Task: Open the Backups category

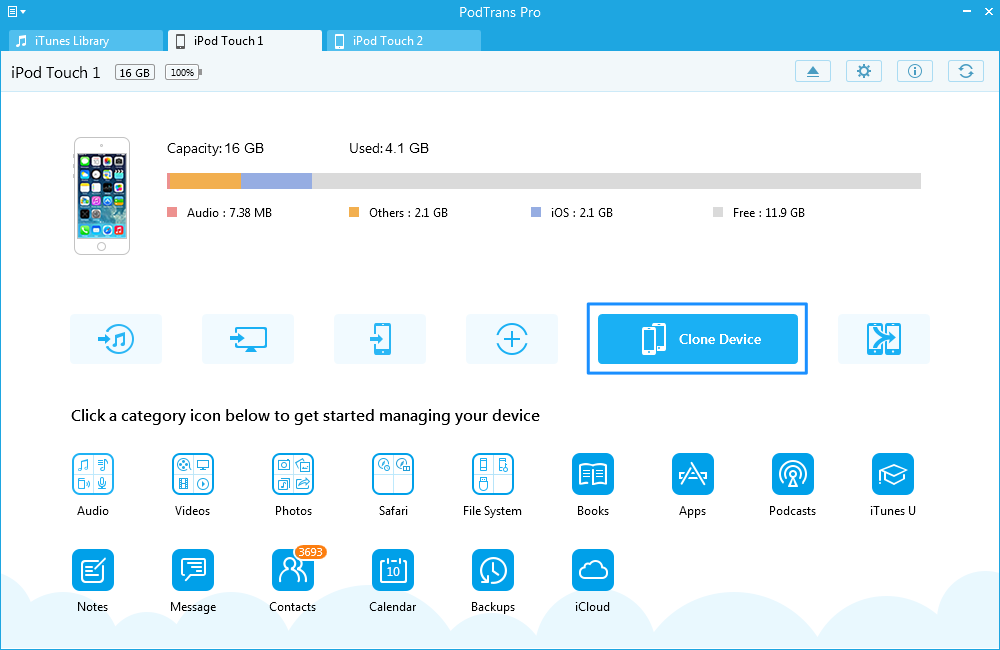Action: pyautogui.click(x=493, y=571)
